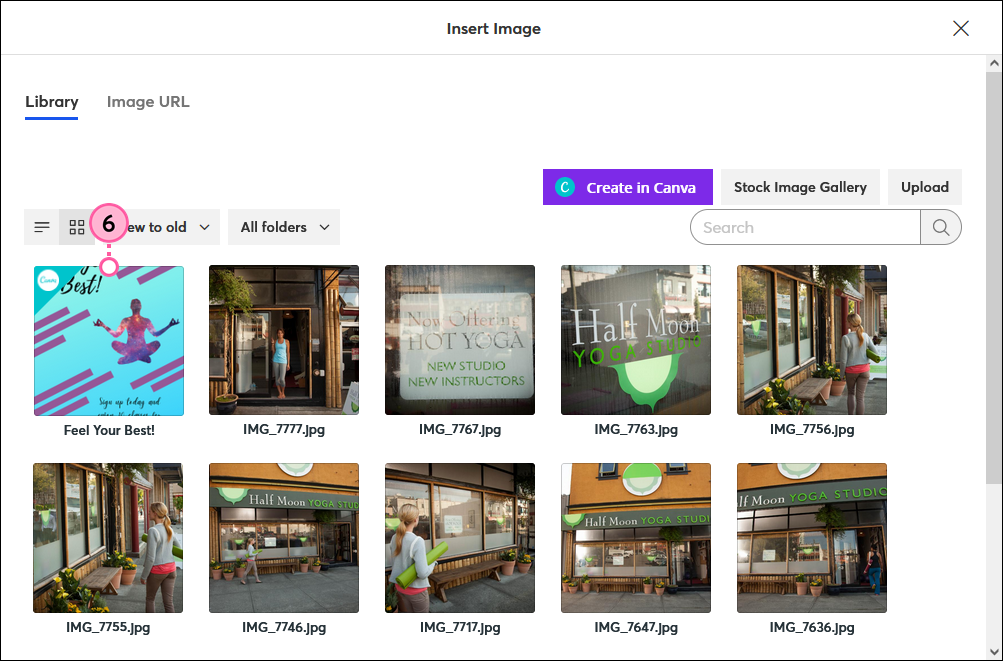
Task: Click into the Search field
Action: click(x=805, y=227)
